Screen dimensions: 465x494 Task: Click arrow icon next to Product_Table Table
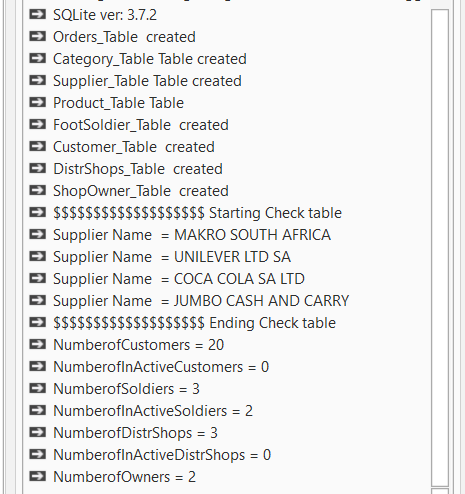(x=37, y=103)
